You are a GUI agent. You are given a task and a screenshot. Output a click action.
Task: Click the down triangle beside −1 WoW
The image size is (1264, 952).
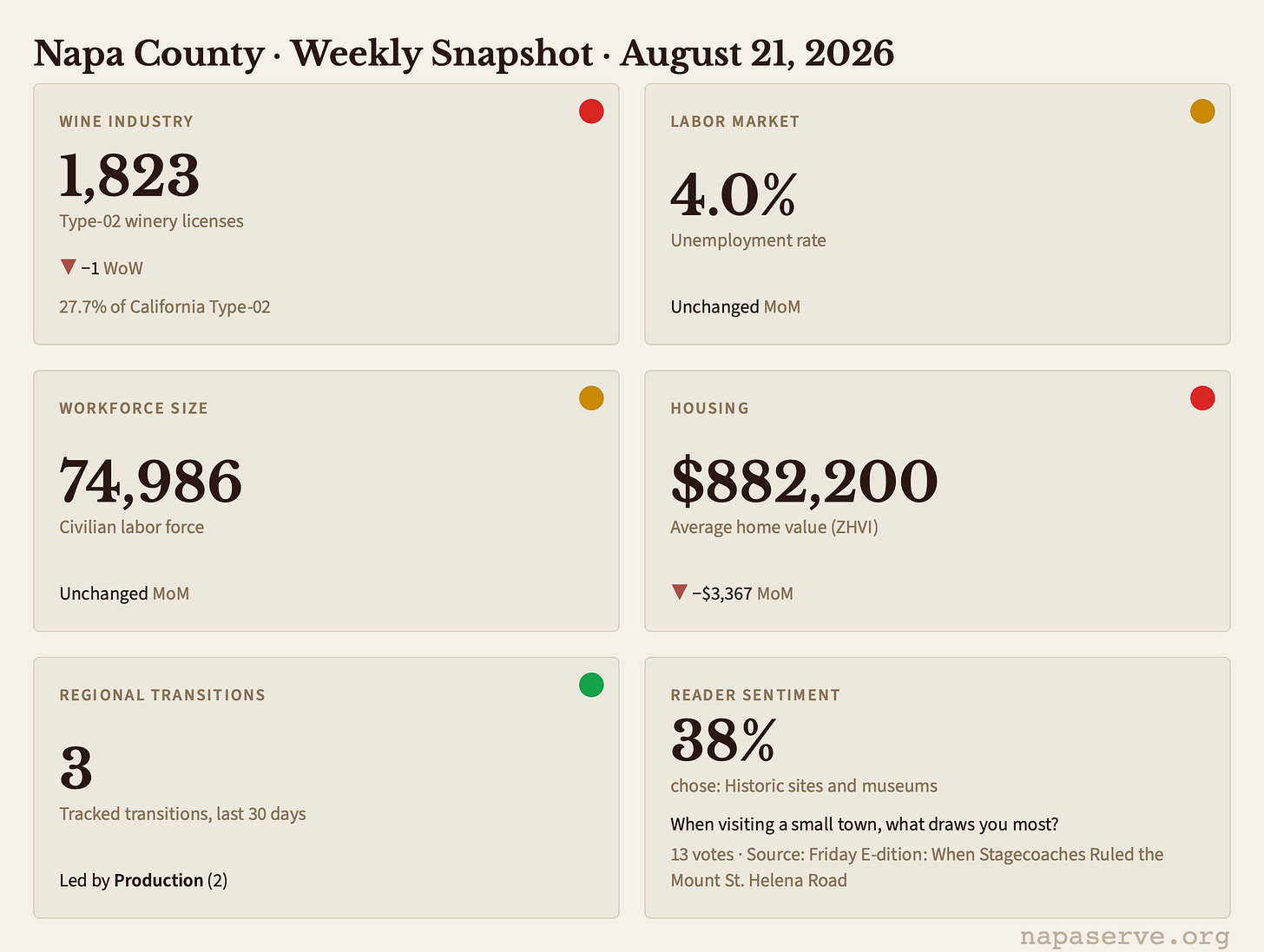tap(68, 266)
